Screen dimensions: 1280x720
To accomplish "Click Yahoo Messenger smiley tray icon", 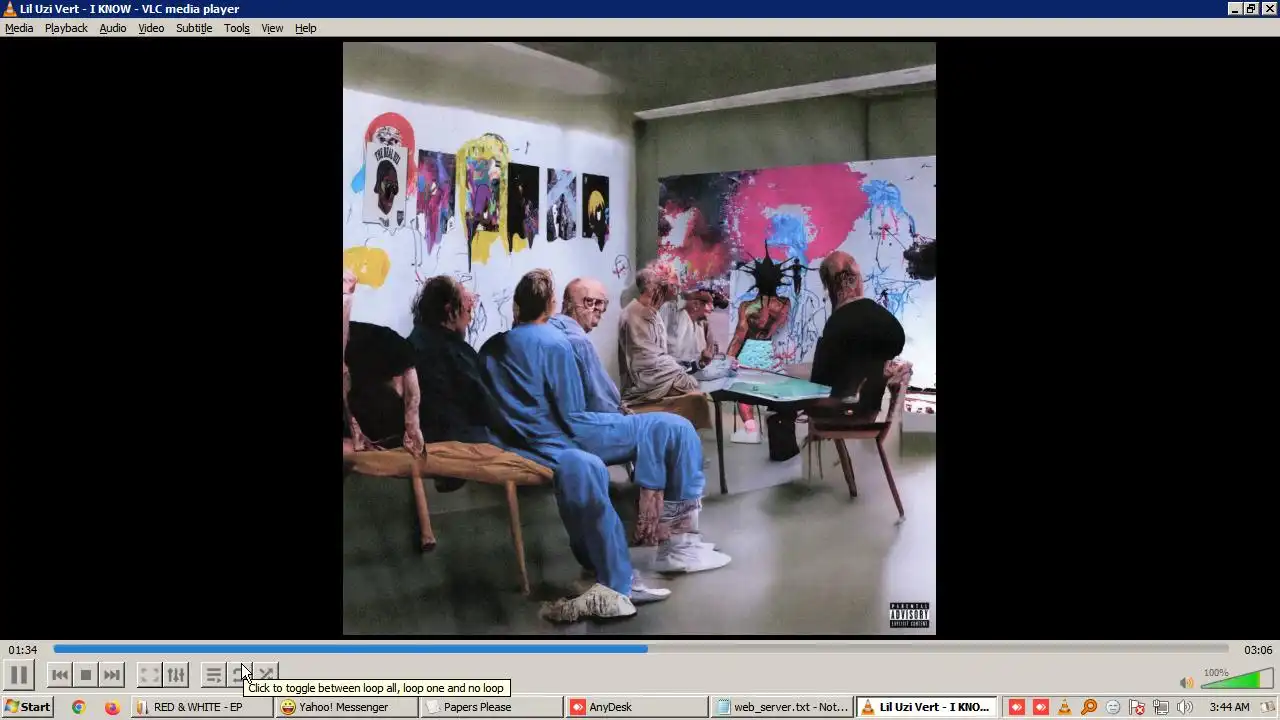I will pos(1113,707).
